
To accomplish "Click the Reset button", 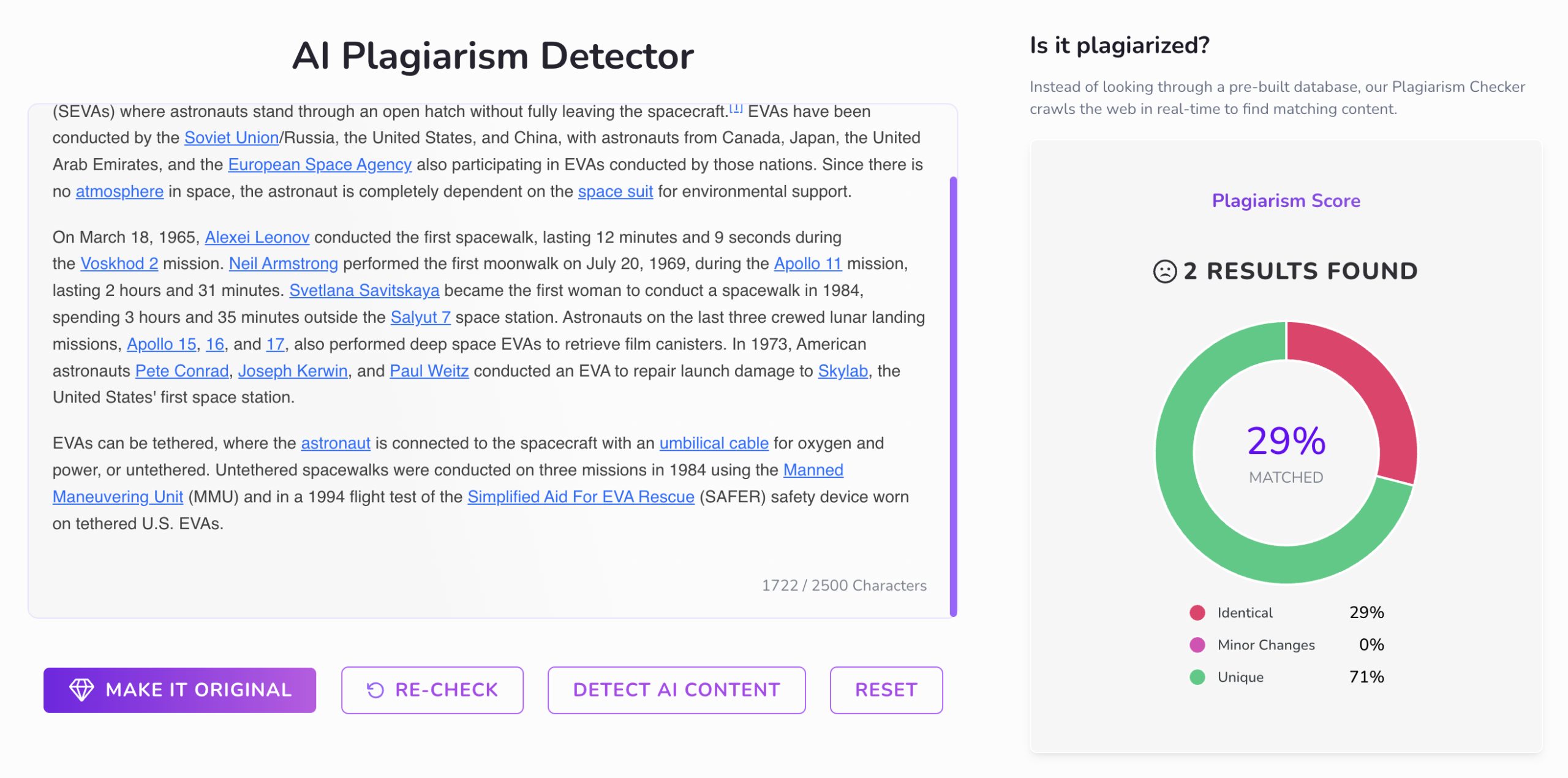I will coord(886,690).
